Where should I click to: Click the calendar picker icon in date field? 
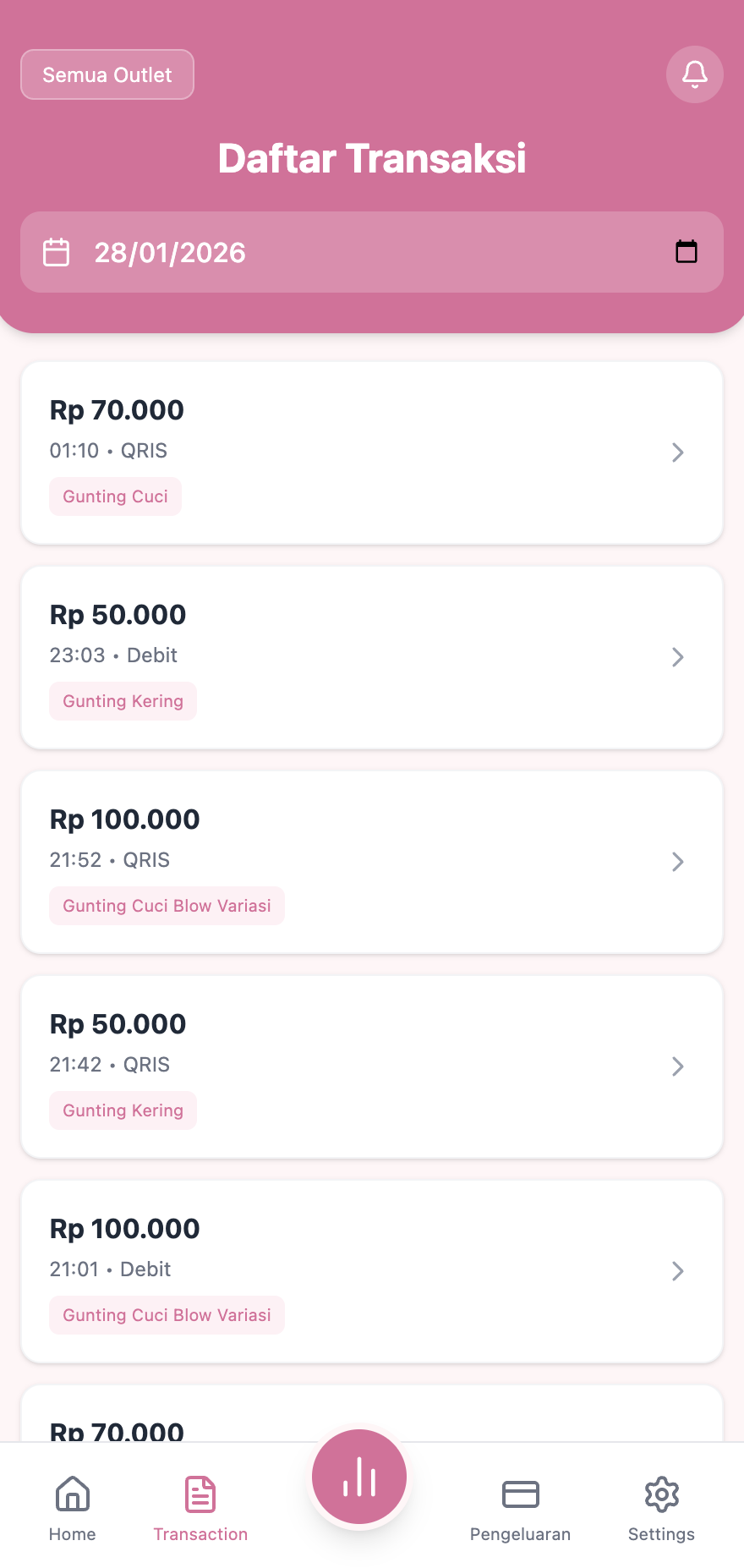(x=686, y=252)
